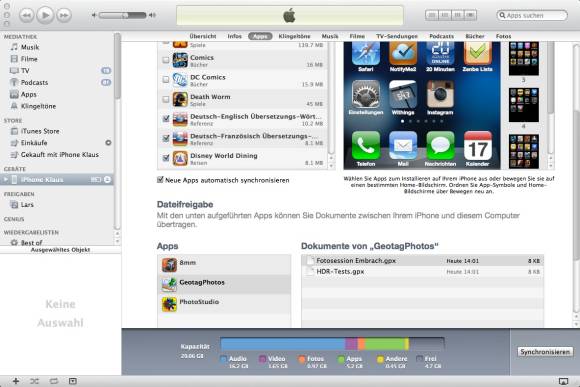The image size is (580, 387).
Task: Select home screen thumbnail 4
Action: tap(523, 105)
